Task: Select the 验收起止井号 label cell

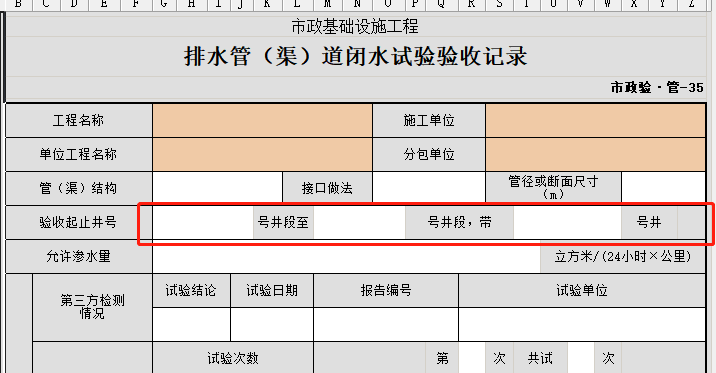Action: [79, 222]
